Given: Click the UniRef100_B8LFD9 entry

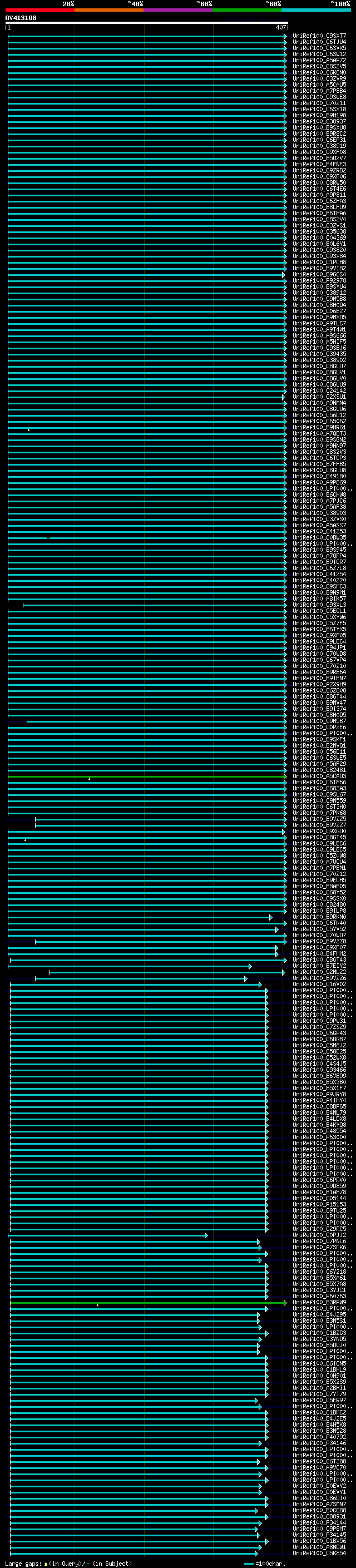Looking at the screenshot, I should coord(319,207).
